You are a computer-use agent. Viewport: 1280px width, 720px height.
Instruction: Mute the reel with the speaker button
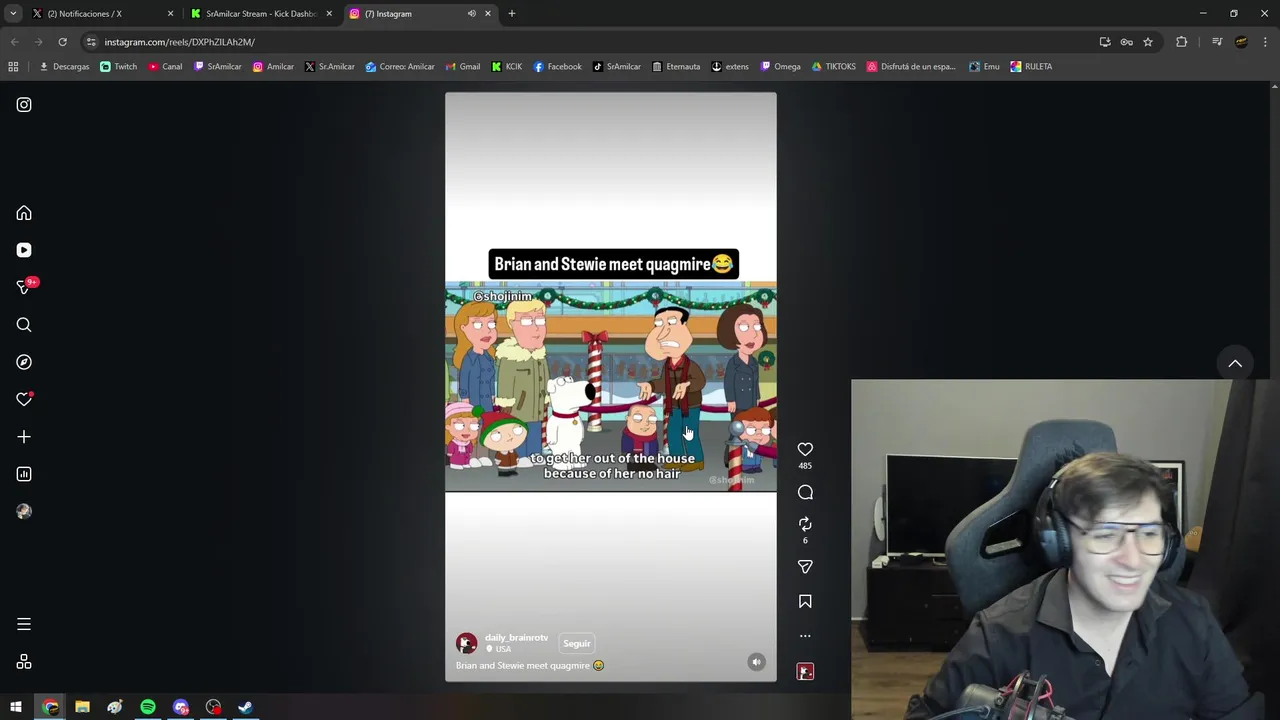756,662
